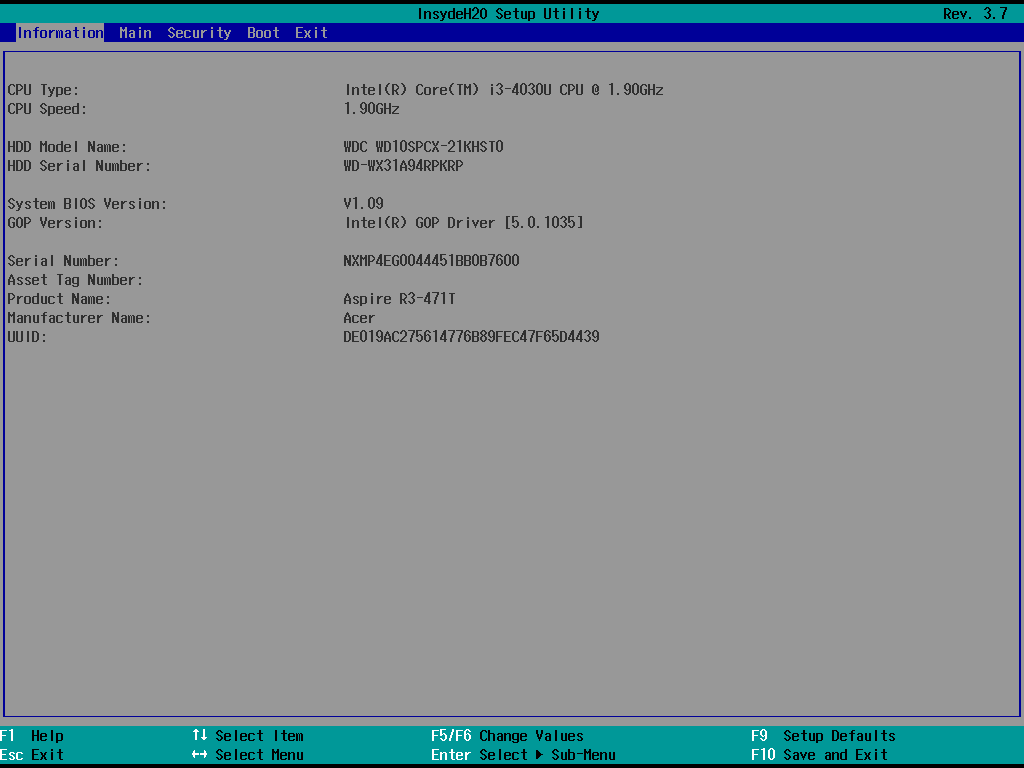
Task: Click the F5/F6 Change Values hint
Action: point(507,736)
